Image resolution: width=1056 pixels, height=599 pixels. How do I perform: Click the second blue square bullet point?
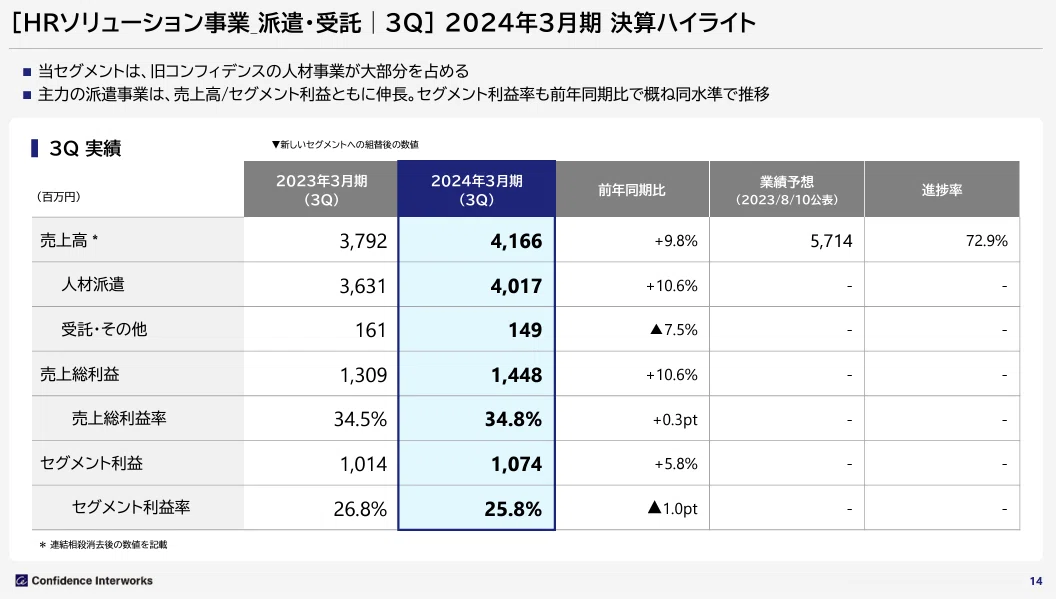pos(27,95)
